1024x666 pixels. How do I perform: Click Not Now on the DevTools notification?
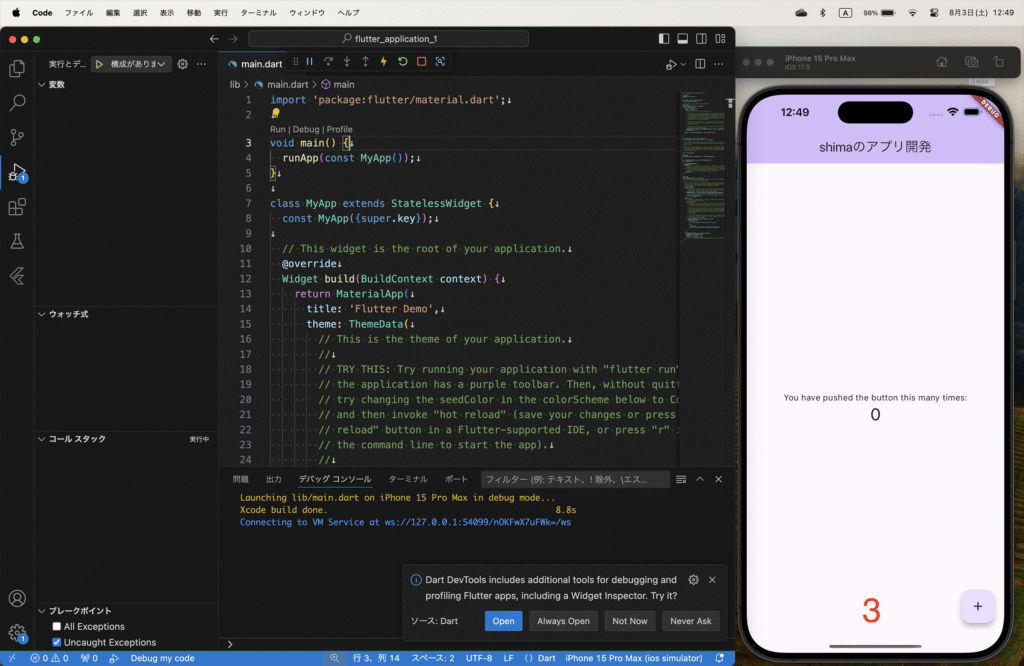click(x=630, y=621)
